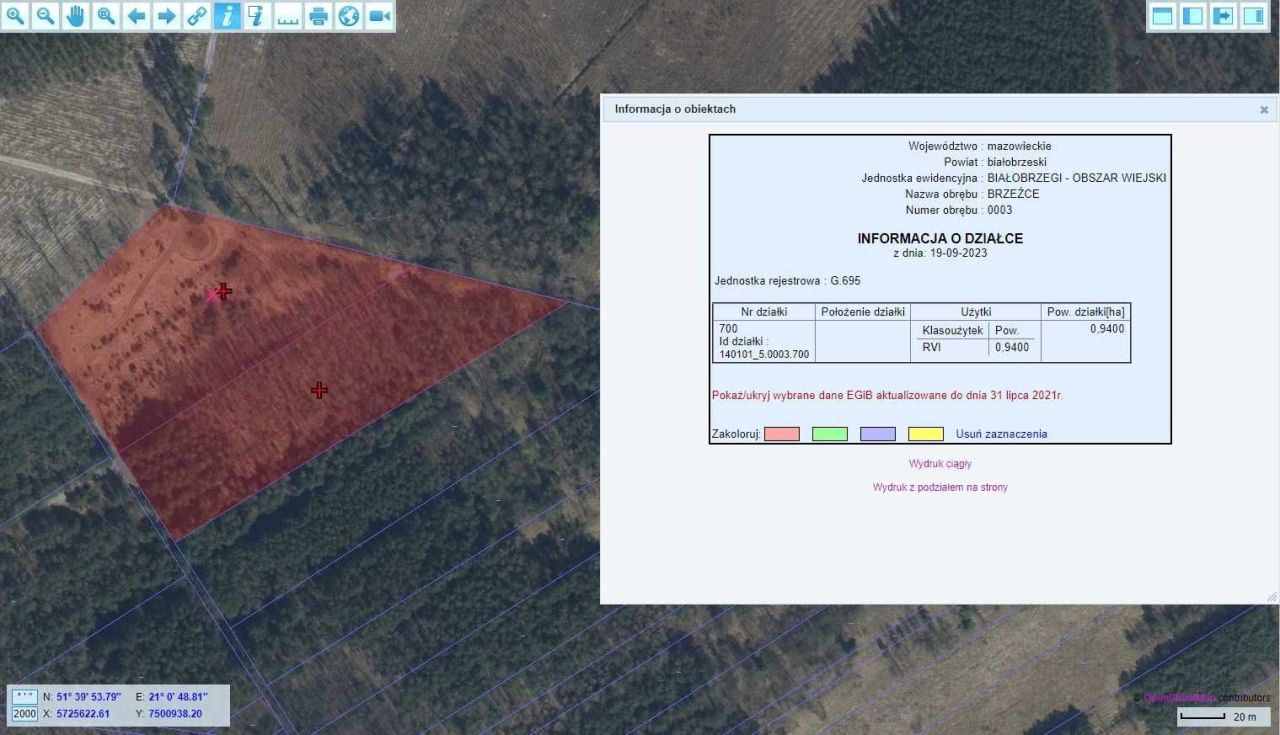Close the Informacja o obiektach panel
This screenshot has width=1280, height=735.
1264,110
